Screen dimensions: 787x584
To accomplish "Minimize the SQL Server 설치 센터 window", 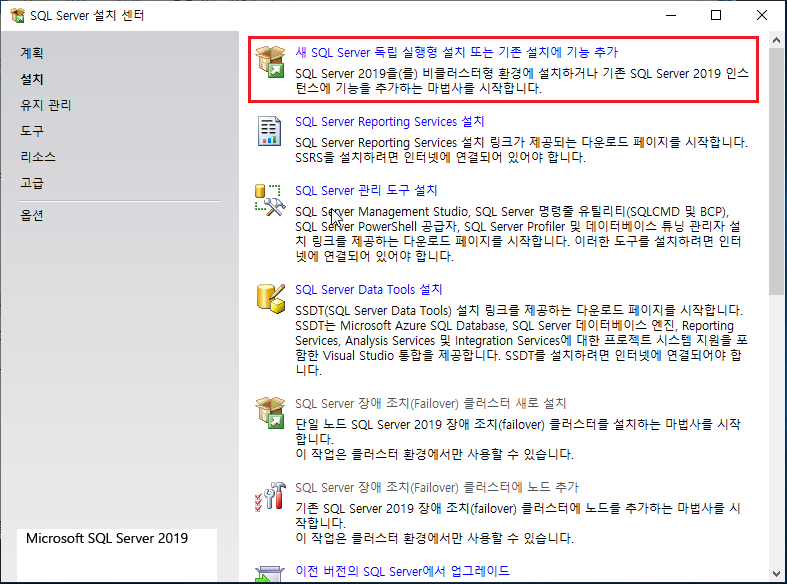I will [x=671, y=15].
